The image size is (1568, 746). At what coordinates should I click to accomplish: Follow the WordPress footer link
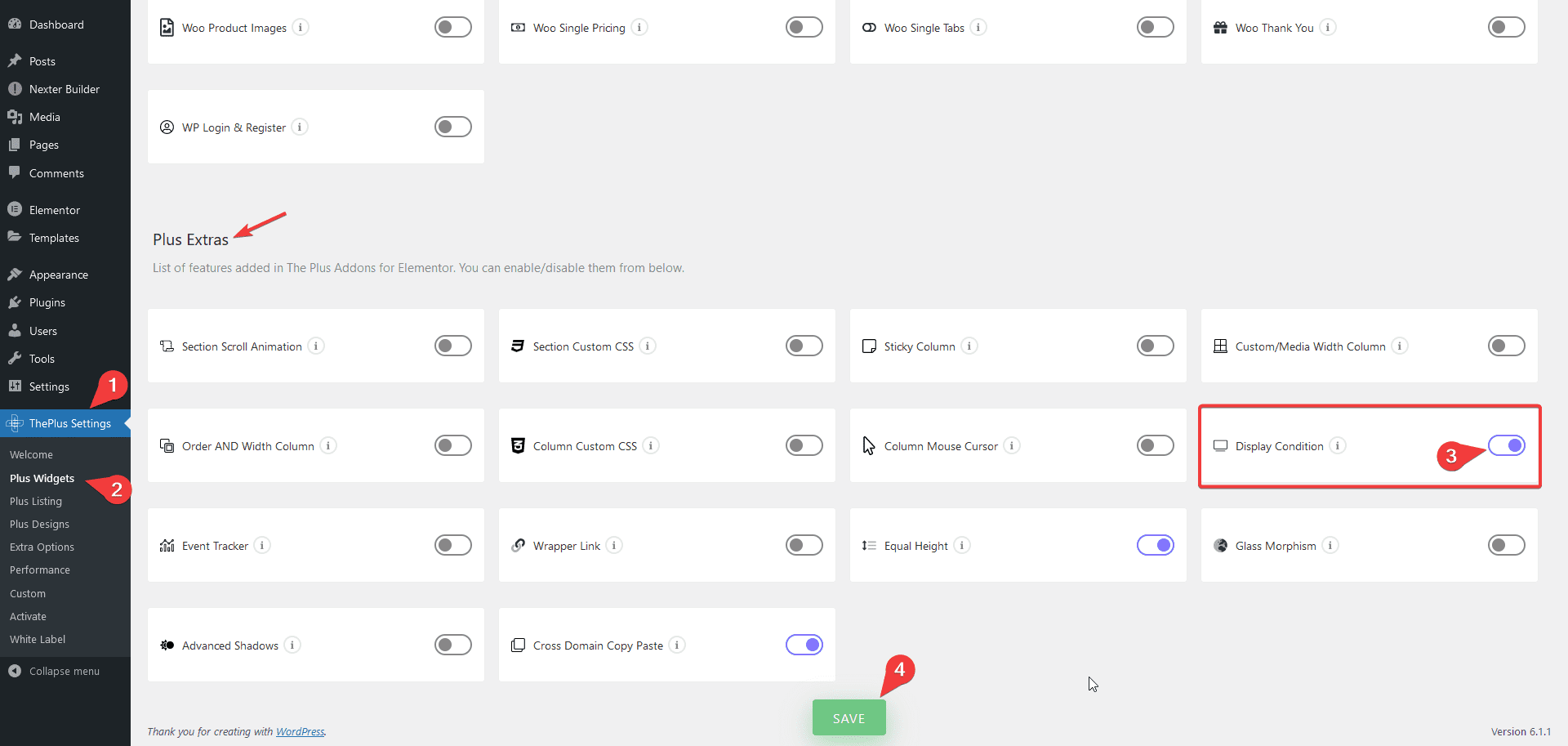[x=300, y=731]
